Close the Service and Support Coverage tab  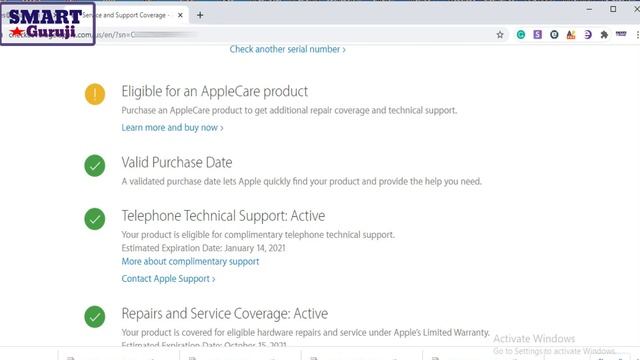pyautogui.click(x=180, y=15)
